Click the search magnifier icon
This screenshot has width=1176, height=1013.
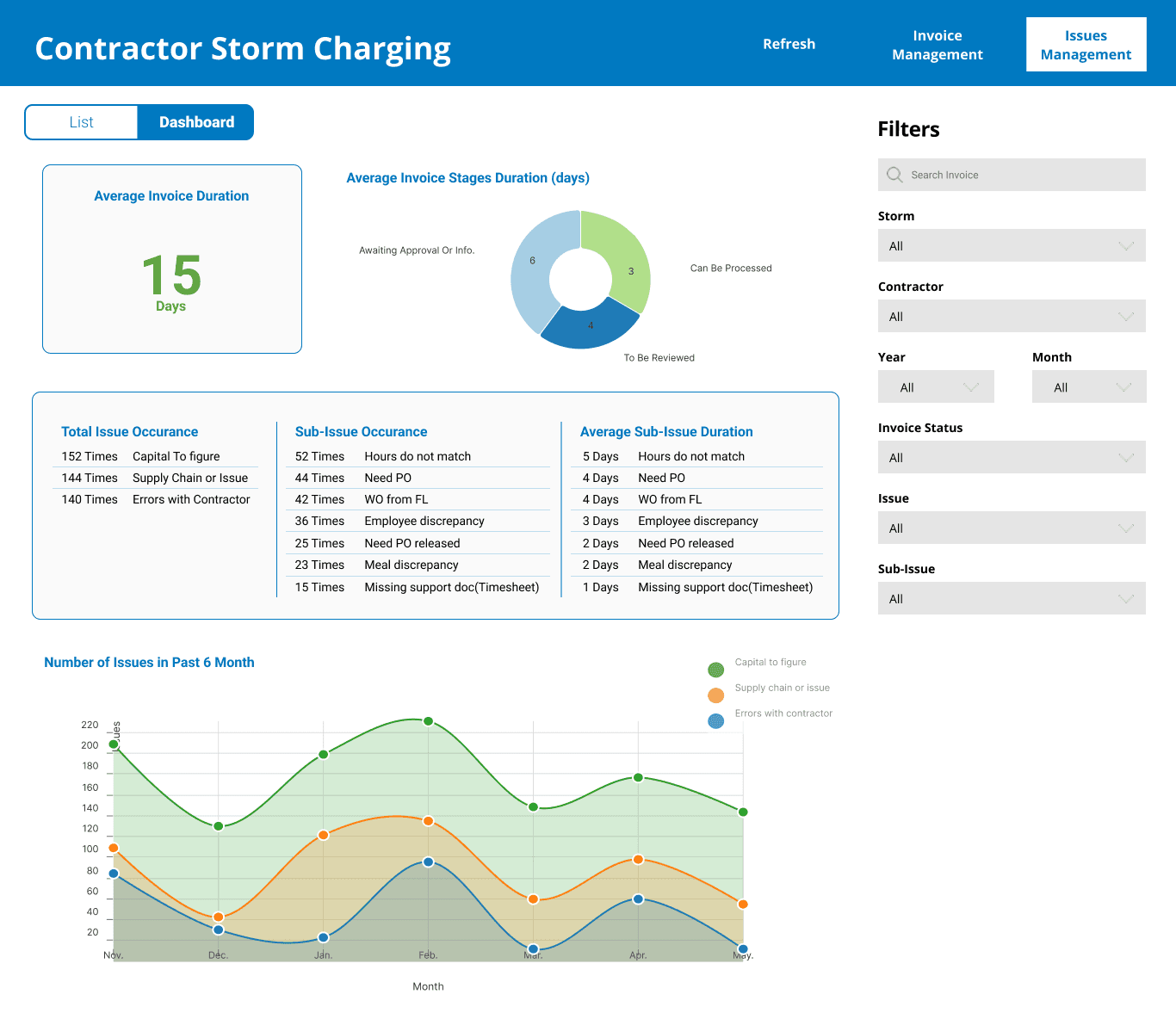(894, 175)
